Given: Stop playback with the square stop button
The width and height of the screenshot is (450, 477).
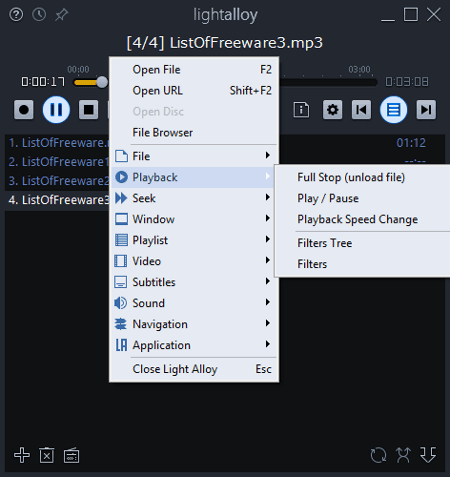Looking at the screenshot, I should click(x=89, y=109).
